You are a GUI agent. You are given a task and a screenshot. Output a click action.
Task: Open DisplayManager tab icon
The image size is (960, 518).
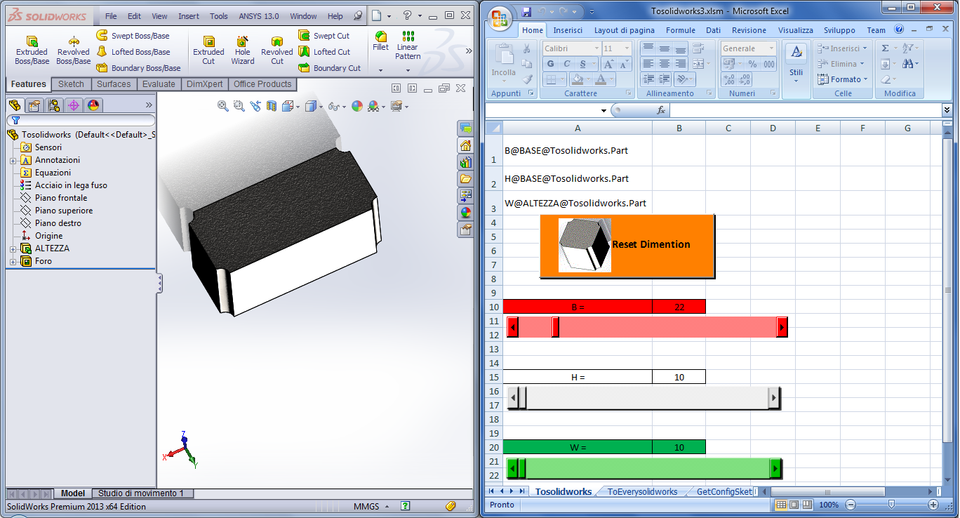[93, 105]
